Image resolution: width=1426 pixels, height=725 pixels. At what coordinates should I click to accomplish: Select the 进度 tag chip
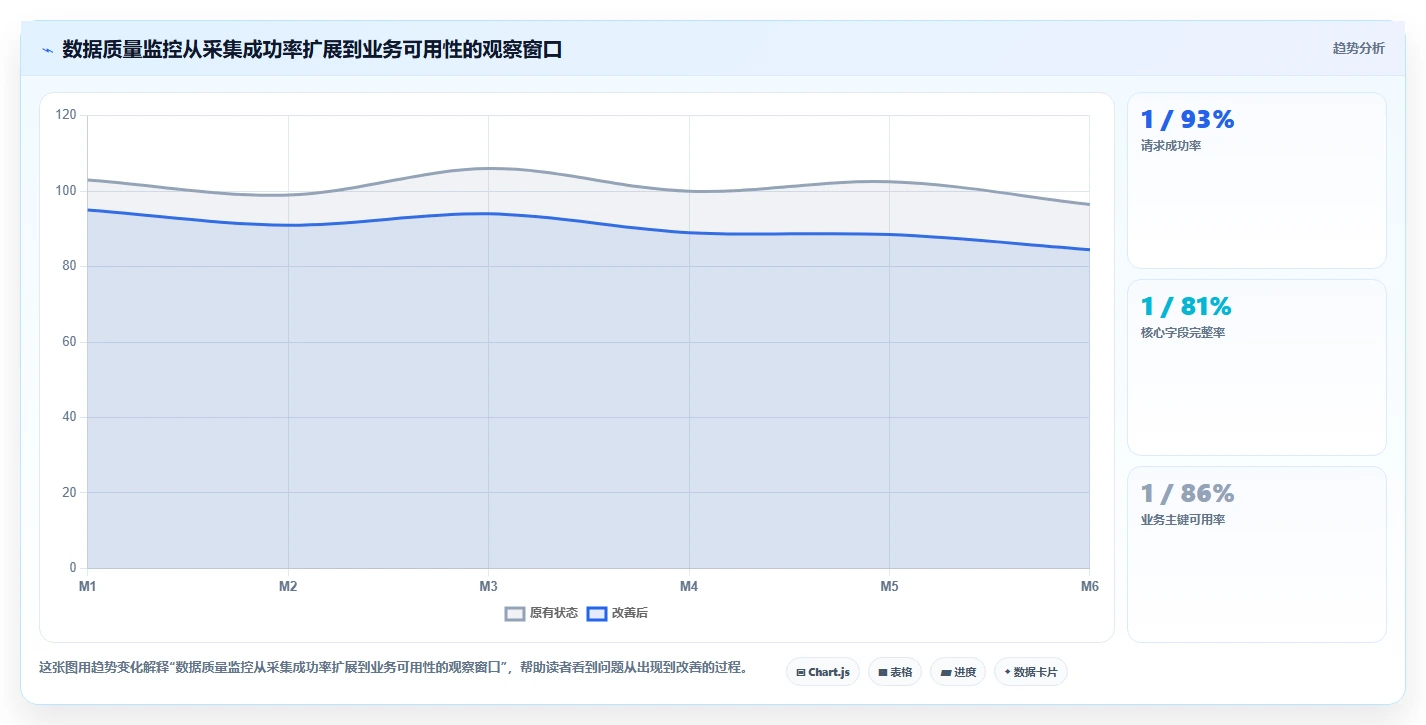958,672
